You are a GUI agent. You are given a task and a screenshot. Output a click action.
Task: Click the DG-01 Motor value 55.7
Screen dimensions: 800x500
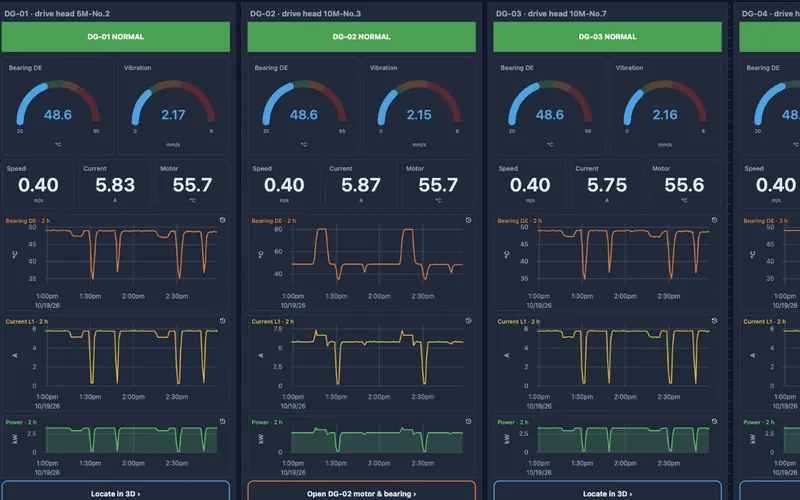coord(192,185)
